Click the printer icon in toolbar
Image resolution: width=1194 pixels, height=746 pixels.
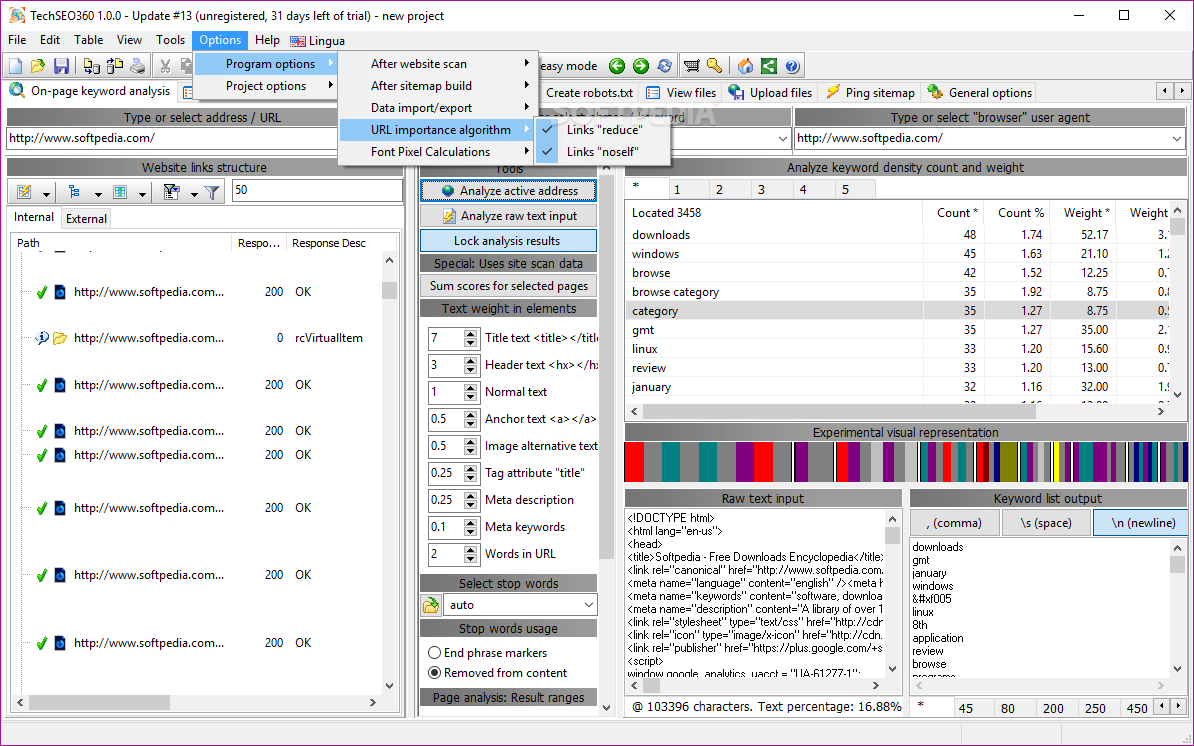[x=138, y=66]
